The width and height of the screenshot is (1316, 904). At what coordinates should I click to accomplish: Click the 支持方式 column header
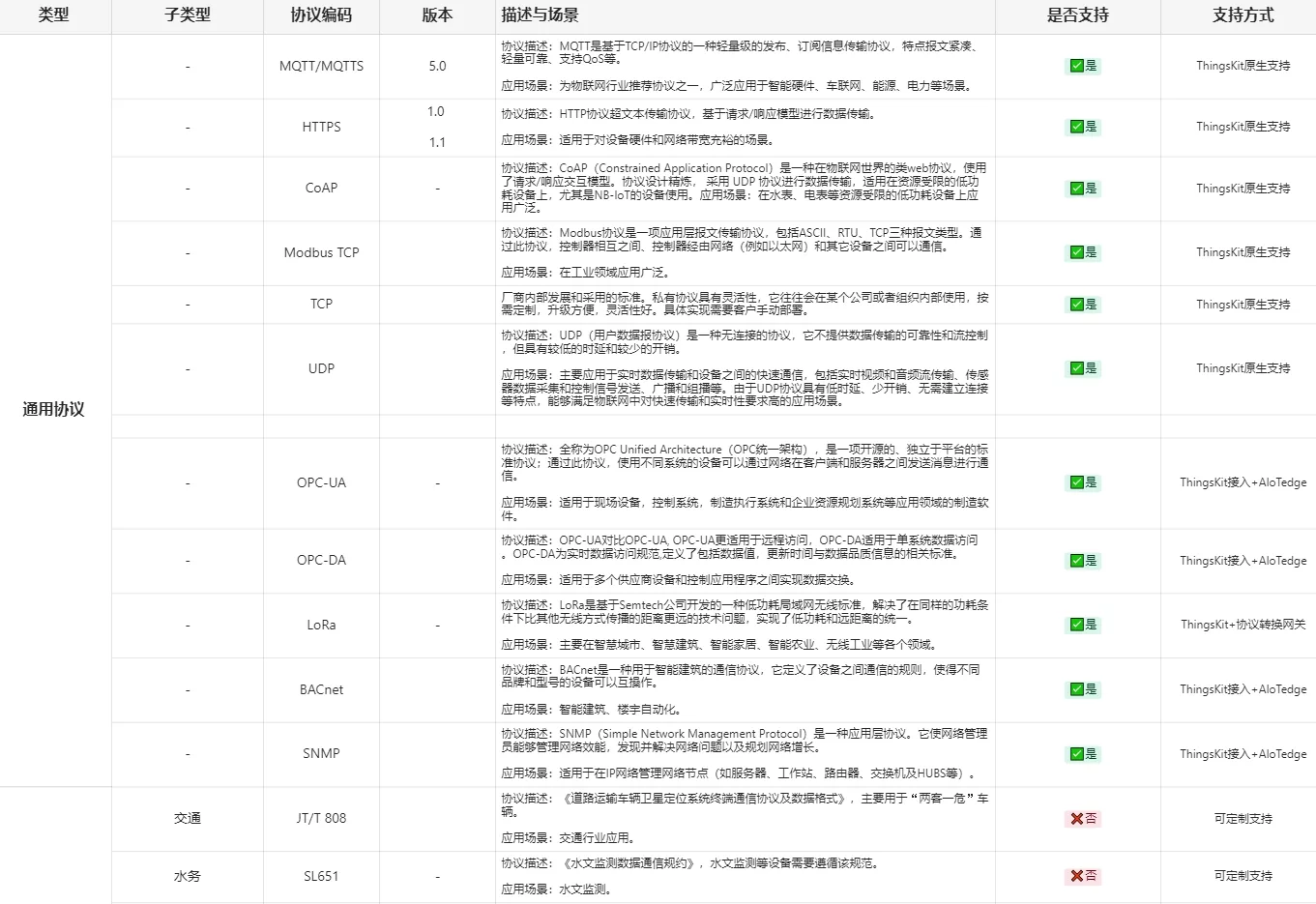point(1243,15)
